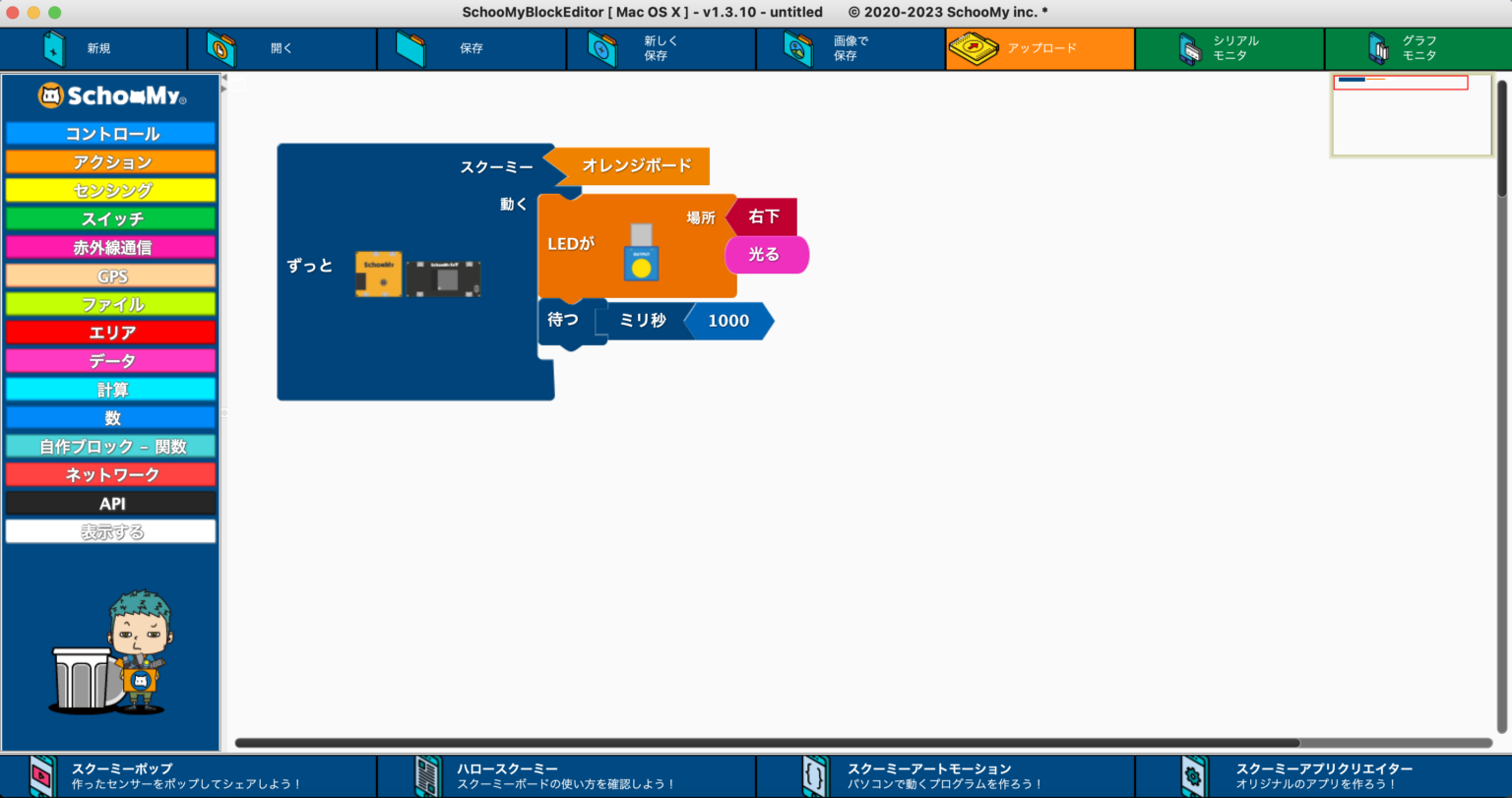Click the ハロースクーミー link text

pyautogui.click(x=507, y=768)
